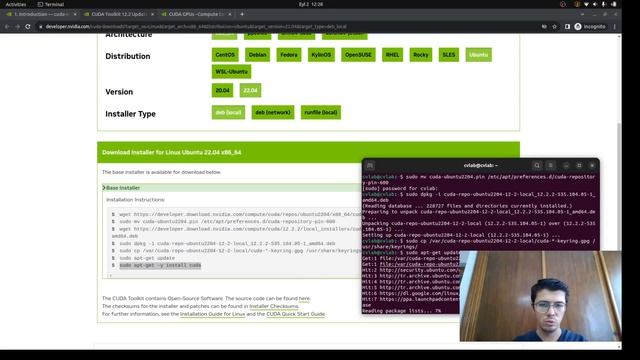Click the developer.nvidia.com address bar
Image resolution: width=640 pixels, height=360 pixels.
coord(286,27)
